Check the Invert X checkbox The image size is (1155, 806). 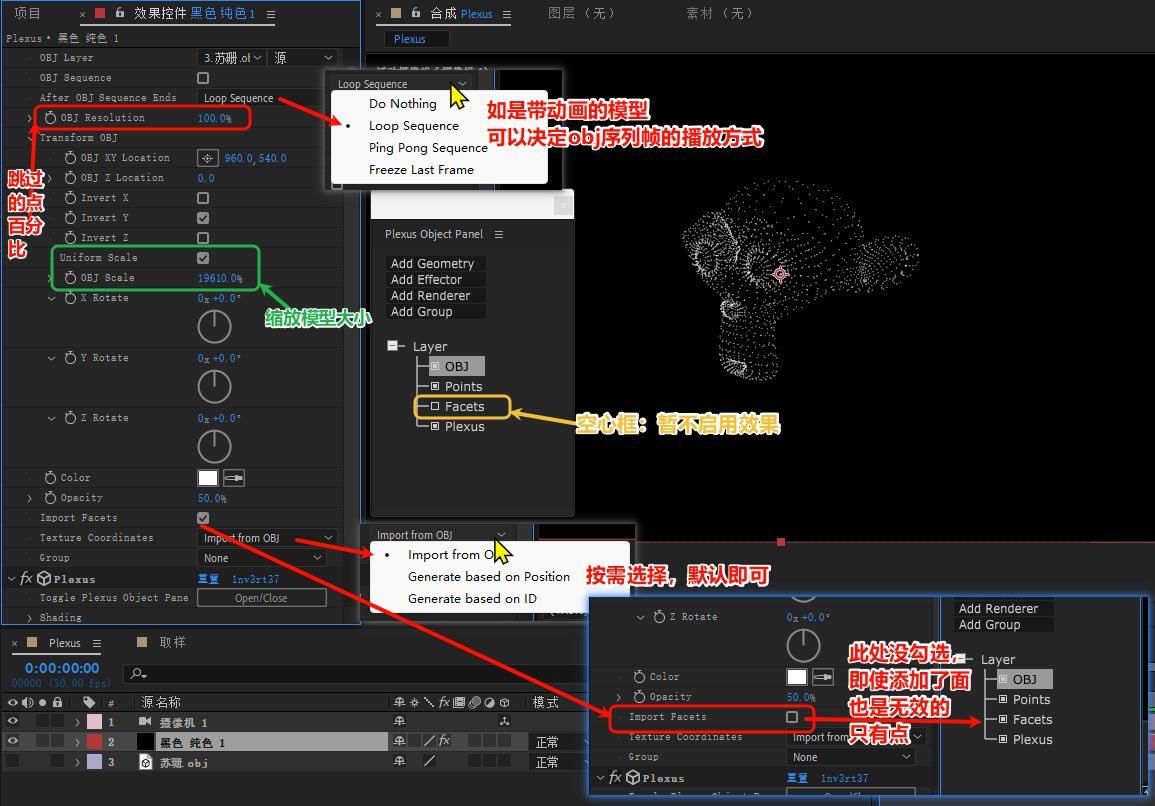point(203,197)
